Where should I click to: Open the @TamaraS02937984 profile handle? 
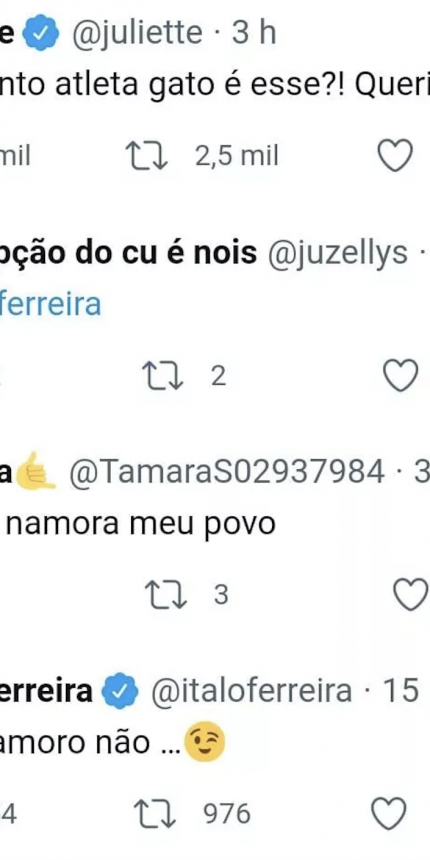coord(227,472)
